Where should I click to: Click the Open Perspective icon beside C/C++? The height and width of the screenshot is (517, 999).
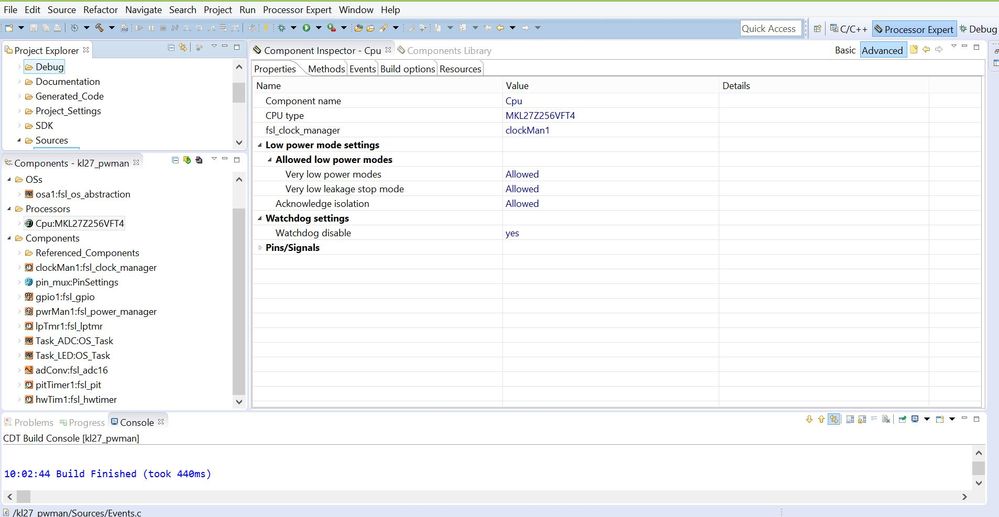click(817, 29)
